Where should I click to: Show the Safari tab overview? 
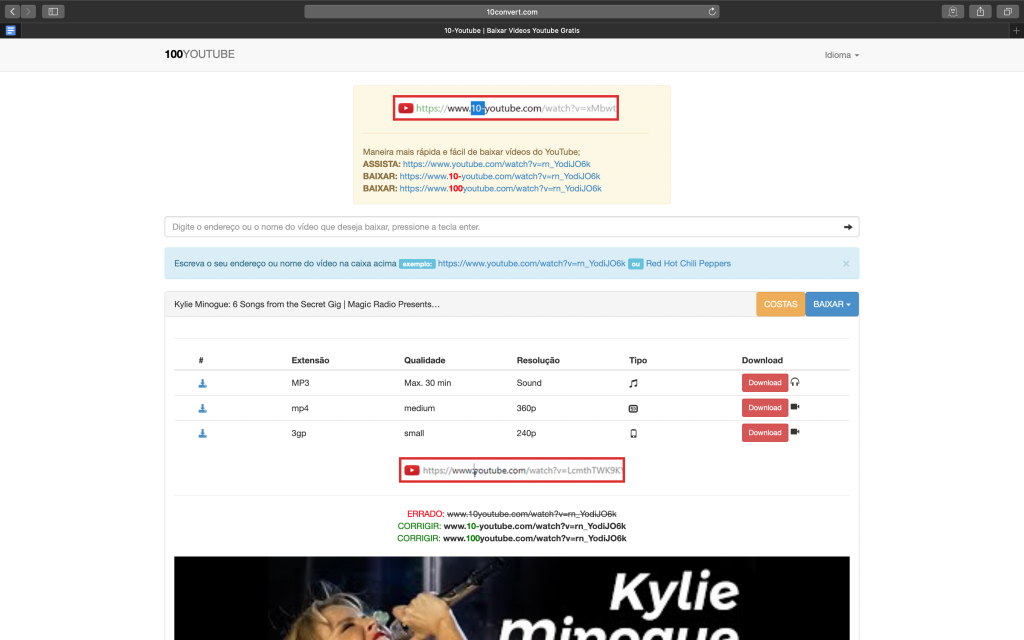click(x=1008, y=11)
